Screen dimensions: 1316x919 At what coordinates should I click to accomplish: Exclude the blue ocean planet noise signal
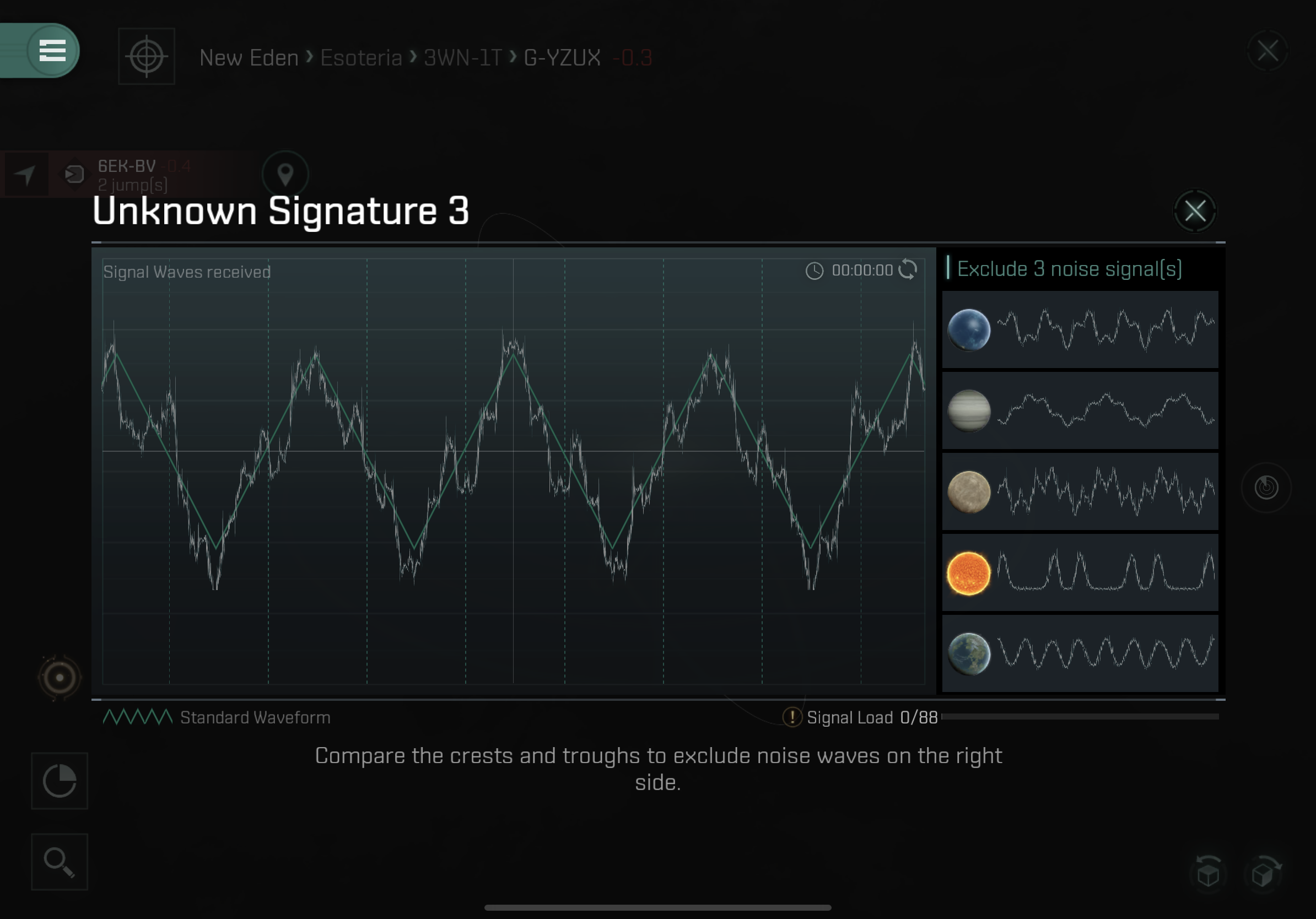point(1080,329)
